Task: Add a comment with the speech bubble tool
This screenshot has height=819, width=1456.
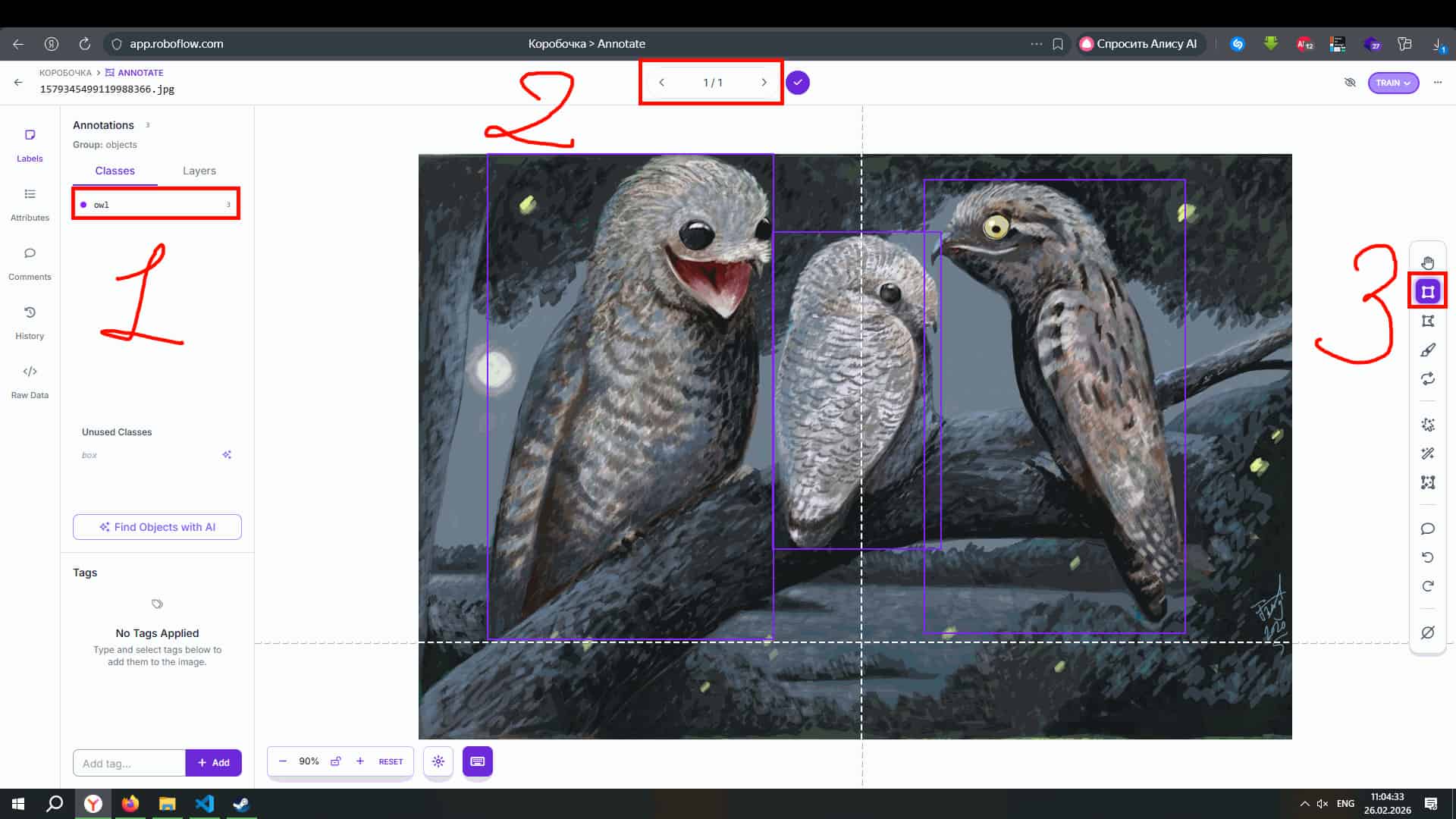Action: 1428,529
